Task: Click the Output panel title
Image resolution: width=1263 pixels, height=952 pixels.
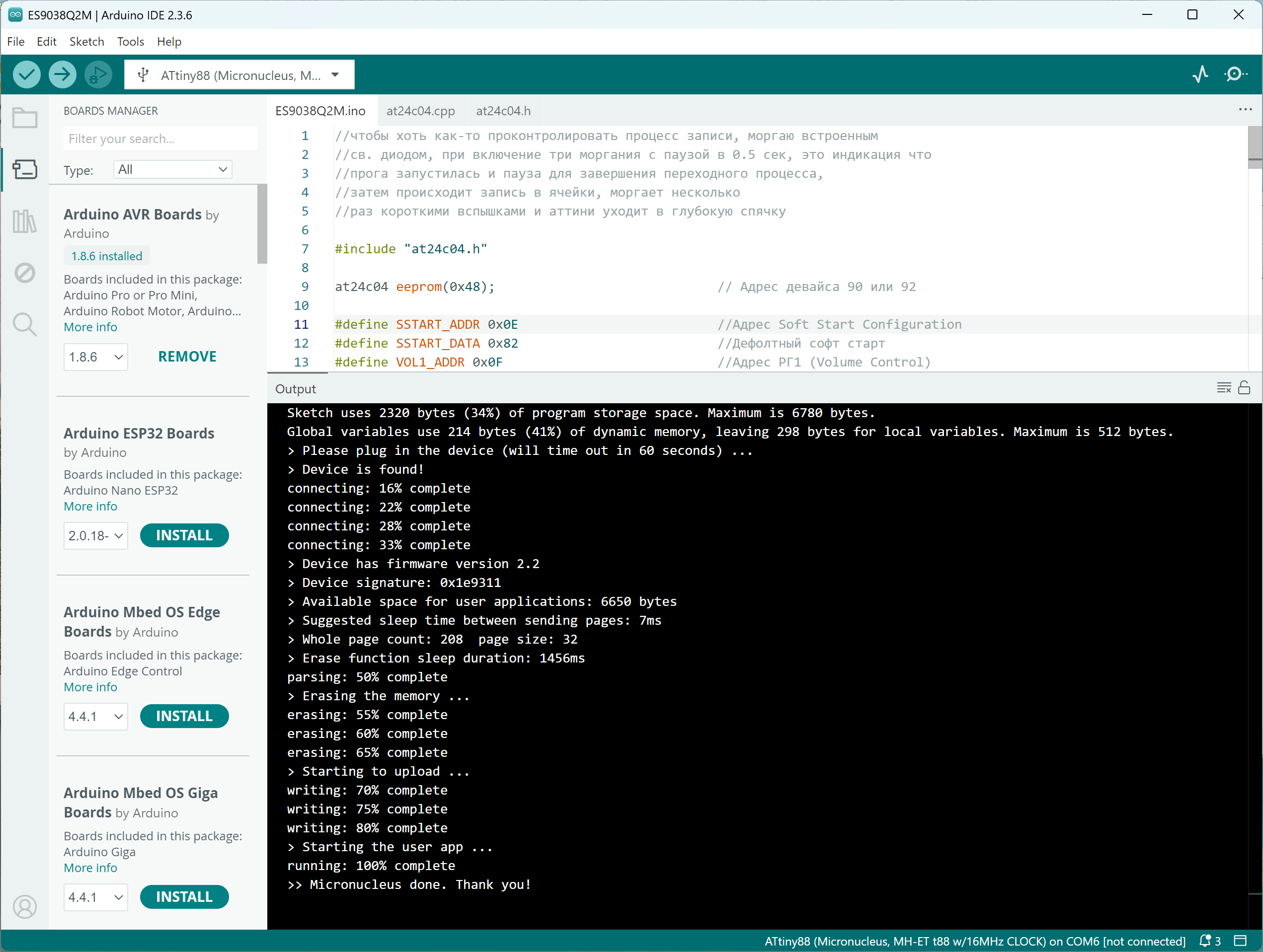Action: tap(295, 389)
